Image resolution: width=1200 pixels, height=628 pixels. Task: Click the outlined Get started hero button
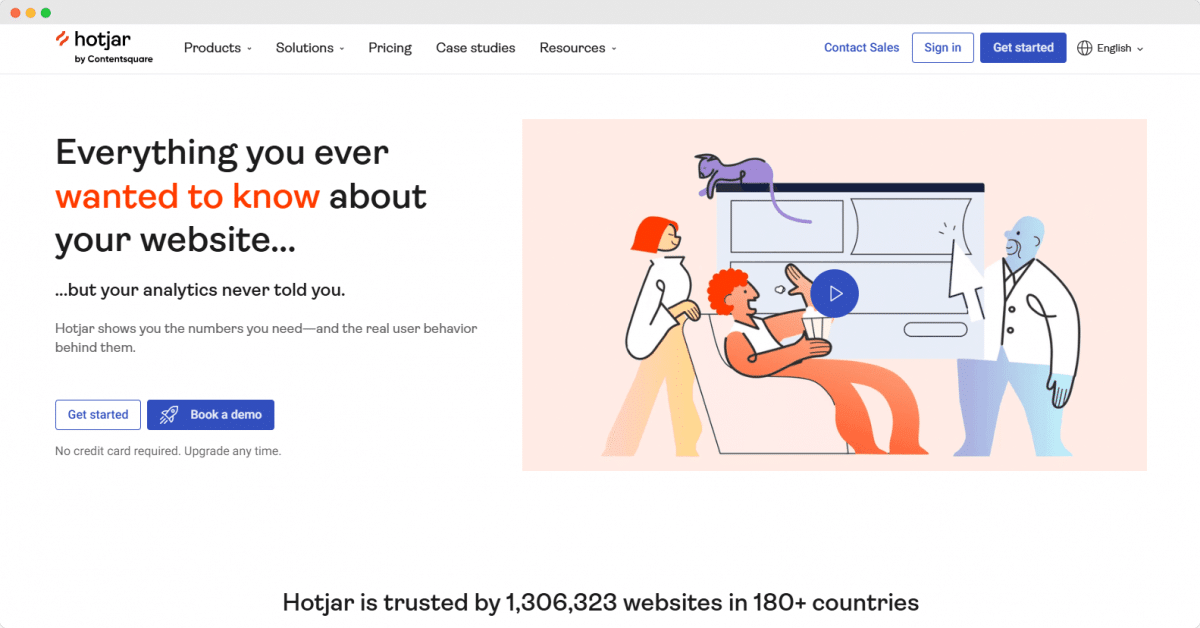98,415
